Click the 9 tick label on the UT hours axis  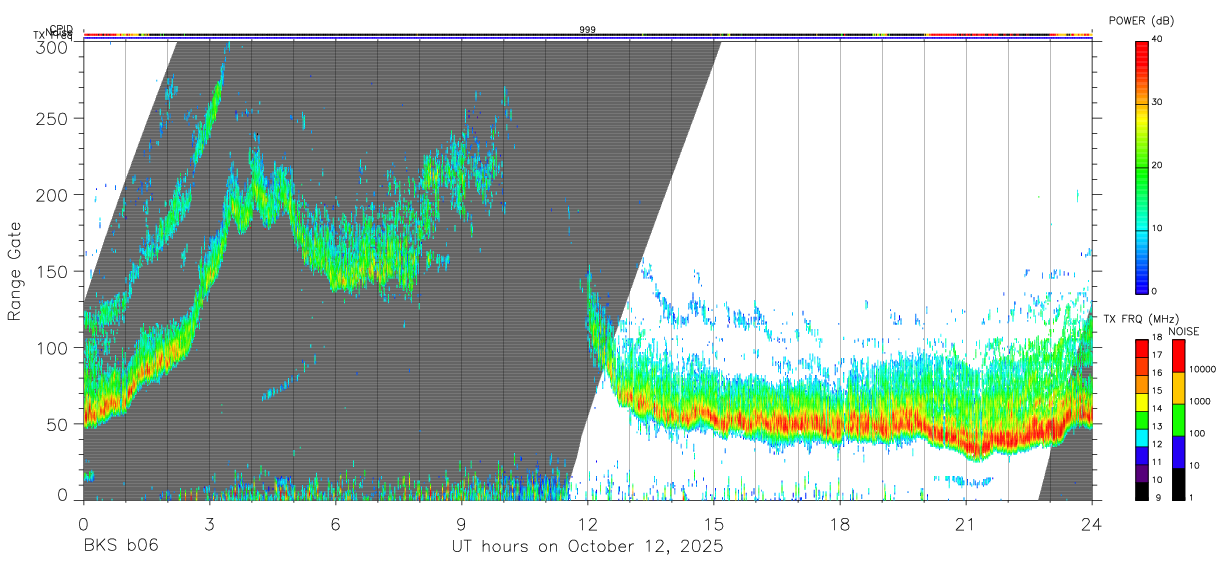coord(461,523)
